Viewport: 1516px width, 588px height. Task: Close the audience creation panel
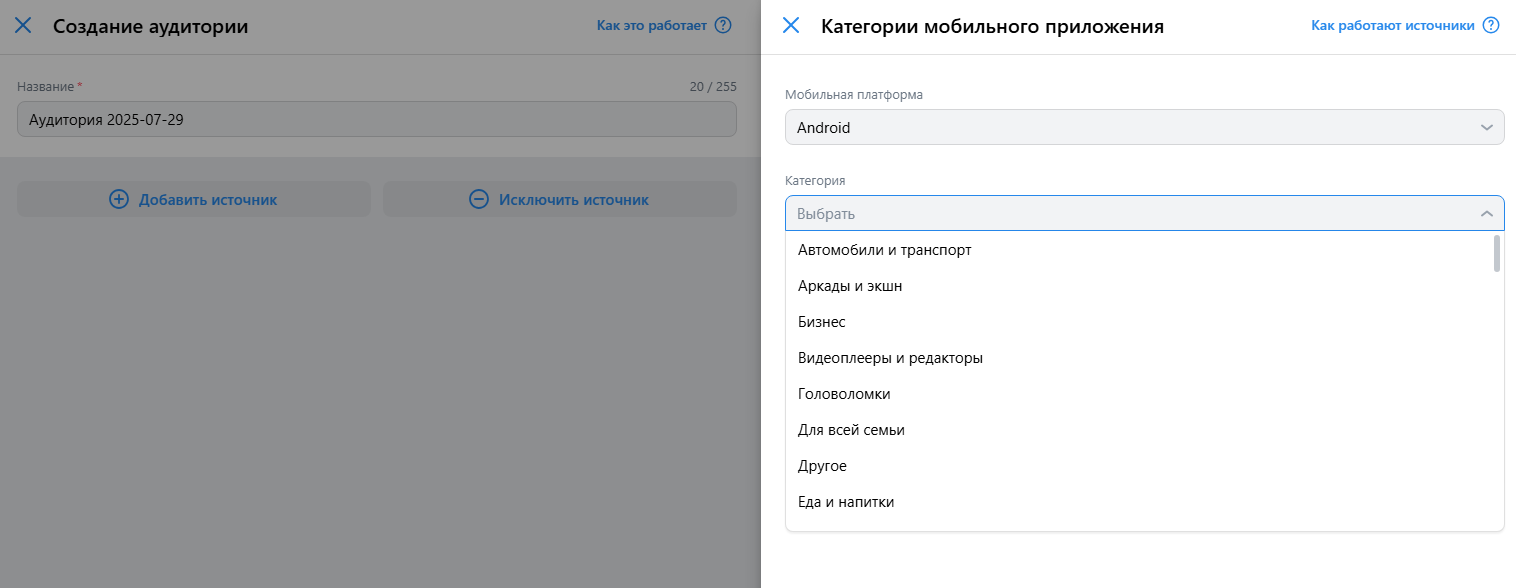point(23,26)
